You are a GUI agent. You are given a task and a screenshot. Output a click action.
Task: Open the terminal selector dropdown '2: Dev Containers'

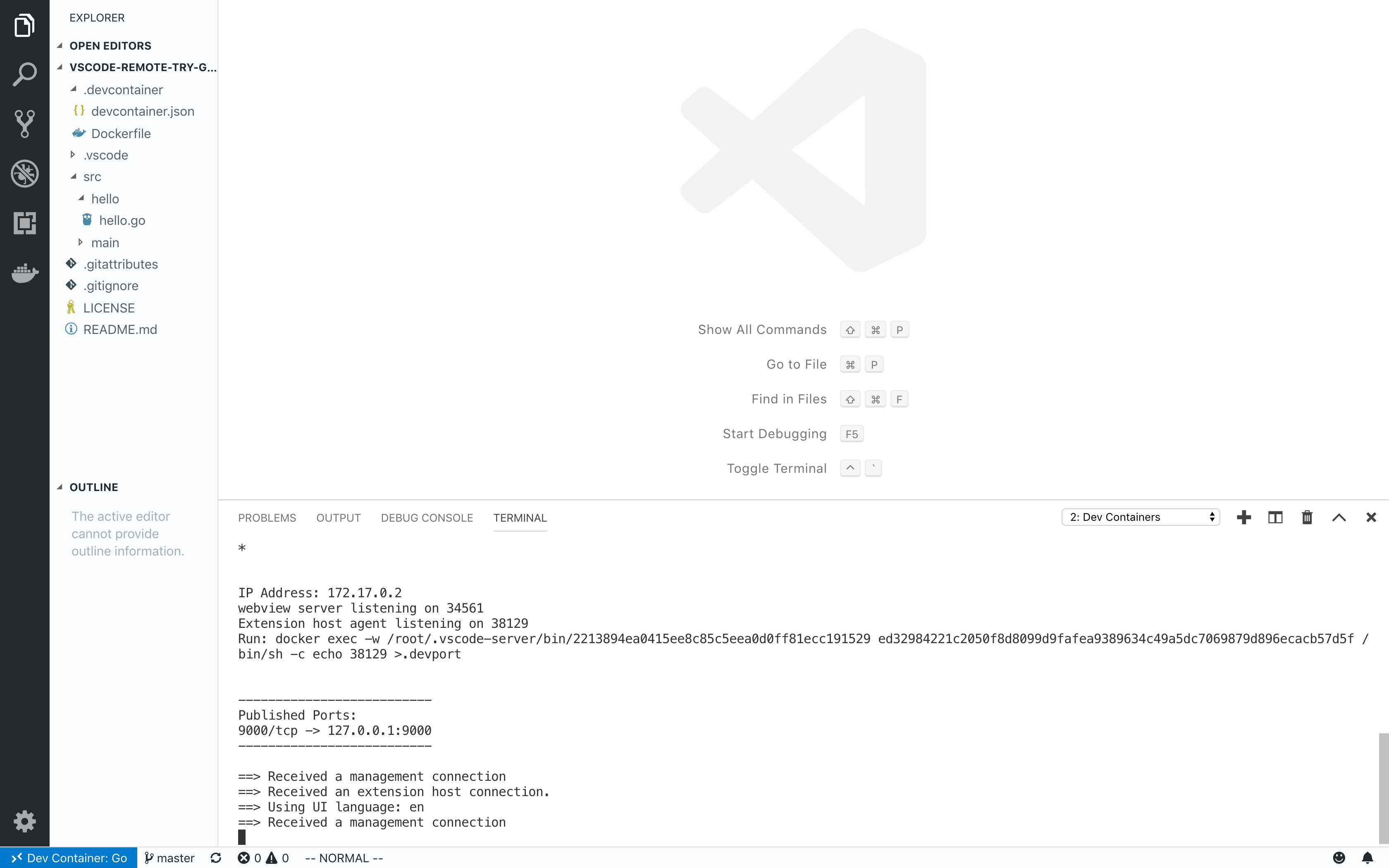click(1140, 517)
